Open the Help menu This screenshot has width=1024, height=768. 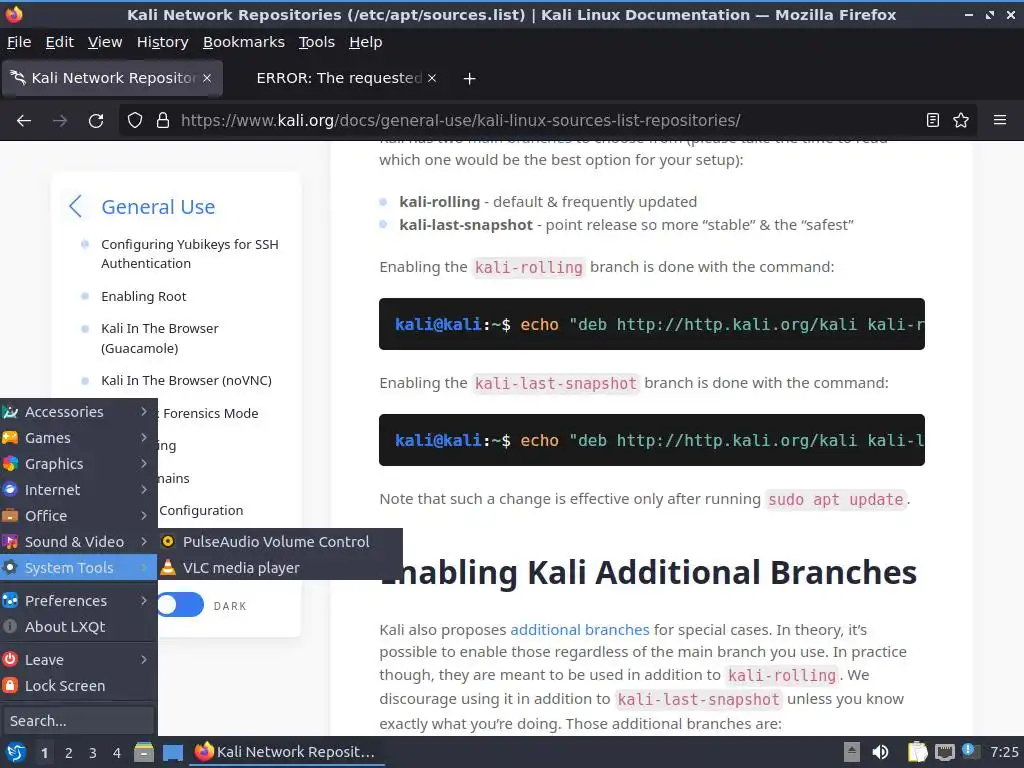coord(366,42)
